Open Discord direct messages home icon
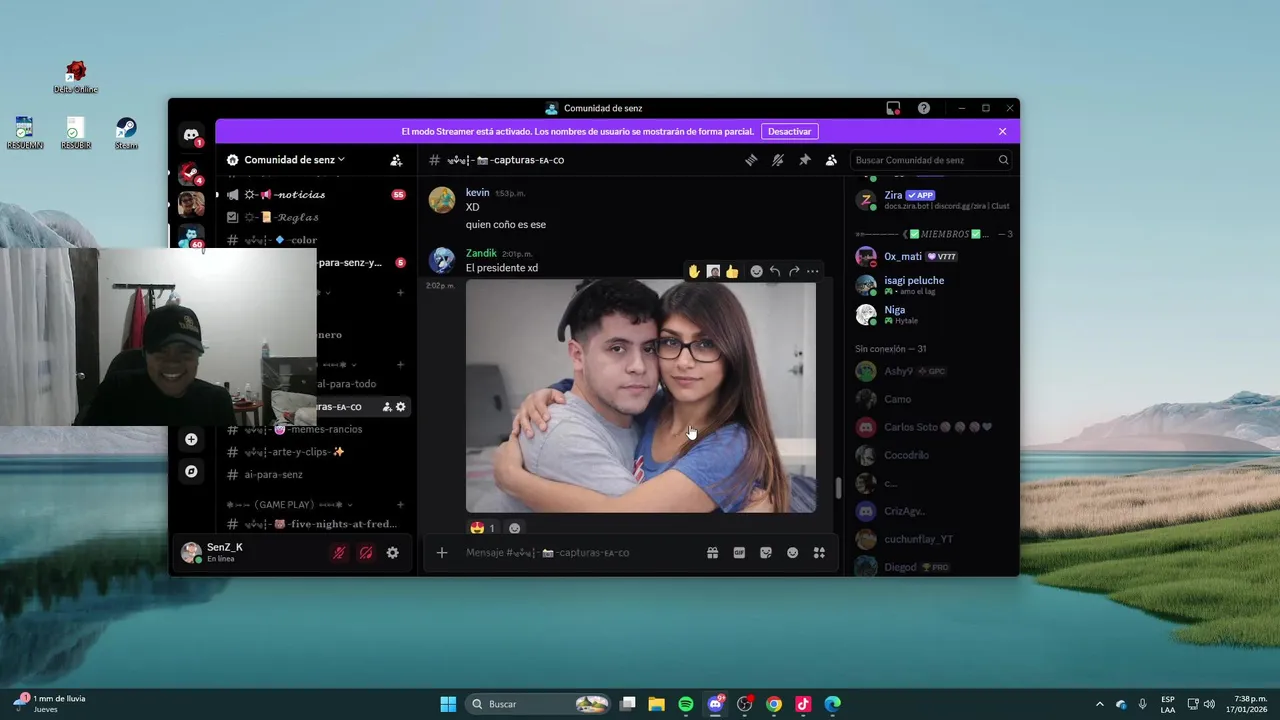The image size is (1280, 720). [x=191, y=135]
